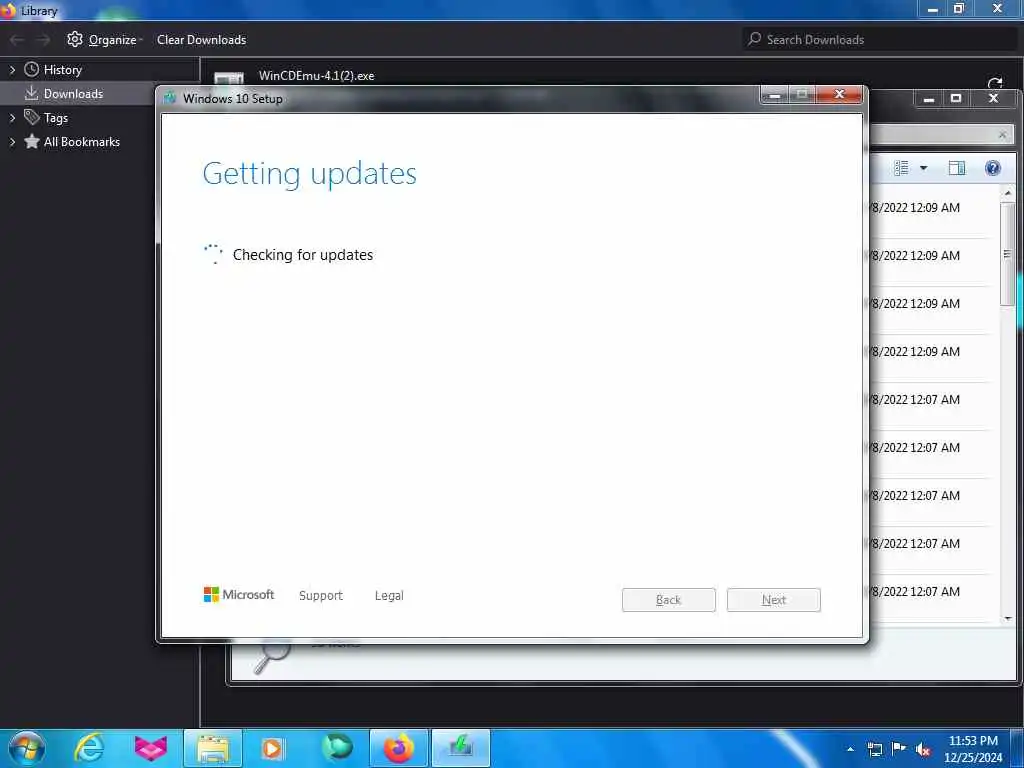The image size is (1024, 768).
Task: Click the Explorer scrollbar down arrow
Action: (x=1008, y=618)
